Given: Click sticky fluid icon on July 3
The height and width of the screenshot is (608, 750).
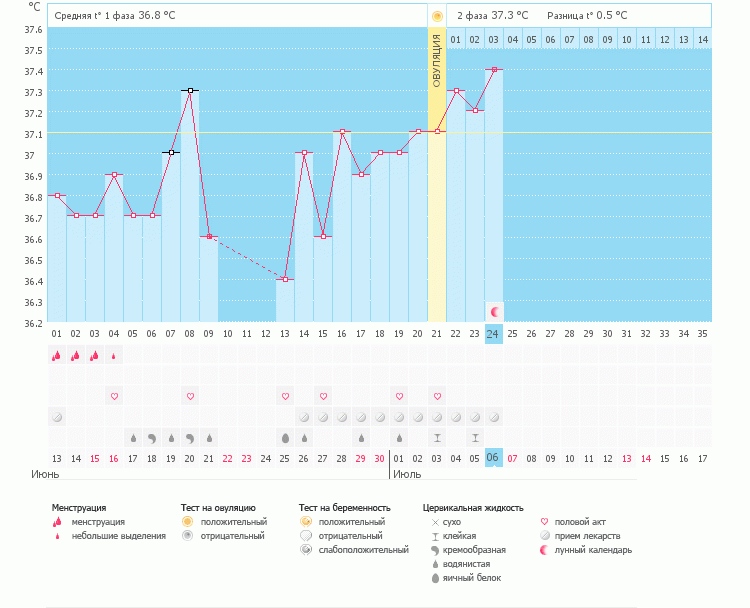Looking at the screenshot, I should click(437, 438).
